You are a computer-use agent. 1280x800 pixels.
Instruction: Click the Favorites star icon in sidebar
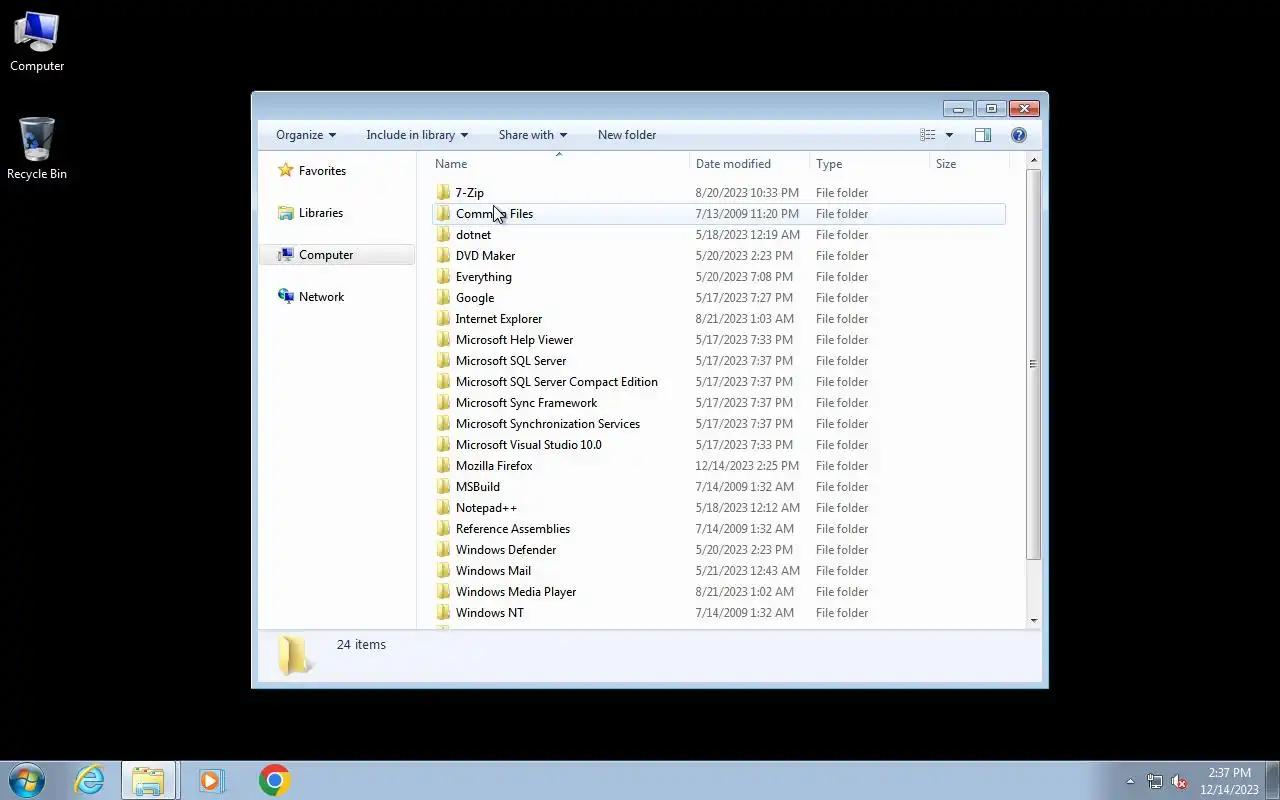[286, 170]
